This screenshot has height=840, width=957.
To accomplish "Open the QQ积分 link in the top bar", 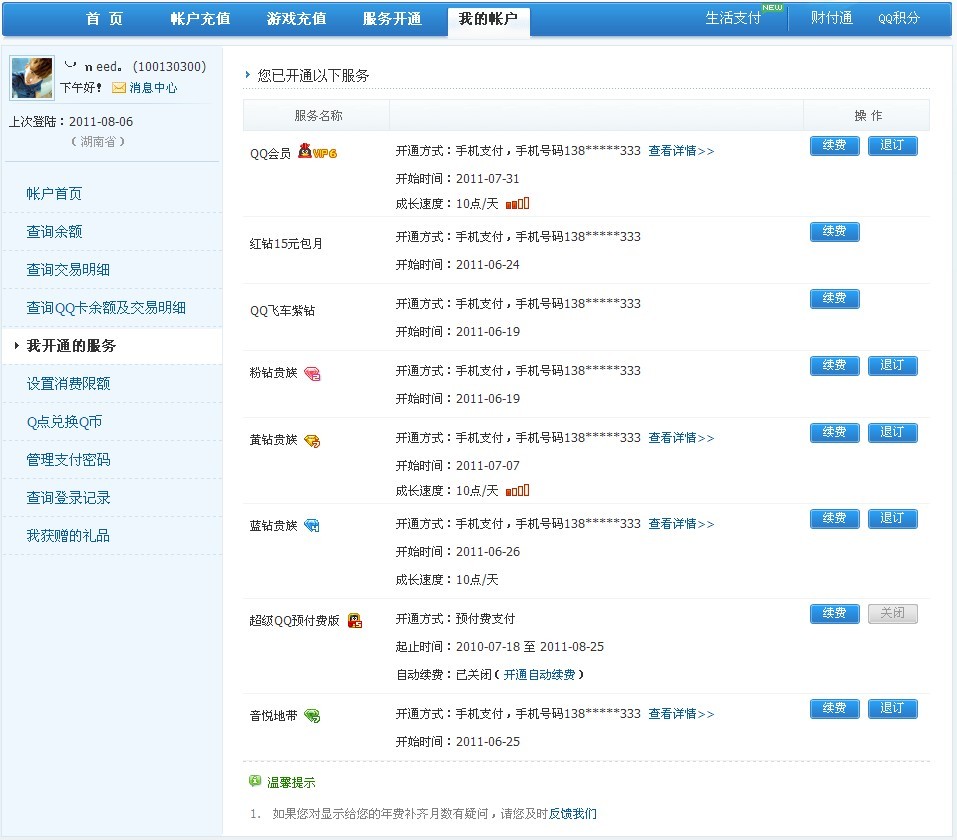I will pyautogui.click(x=899, y=18).
